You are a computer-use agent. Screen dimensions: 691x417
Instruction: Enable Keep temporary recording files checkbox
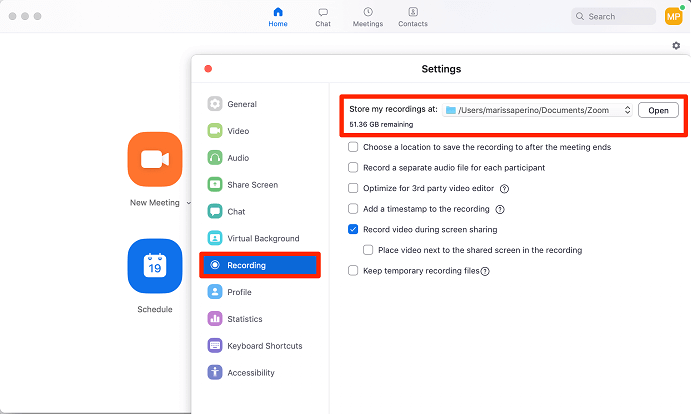point(353,271)
